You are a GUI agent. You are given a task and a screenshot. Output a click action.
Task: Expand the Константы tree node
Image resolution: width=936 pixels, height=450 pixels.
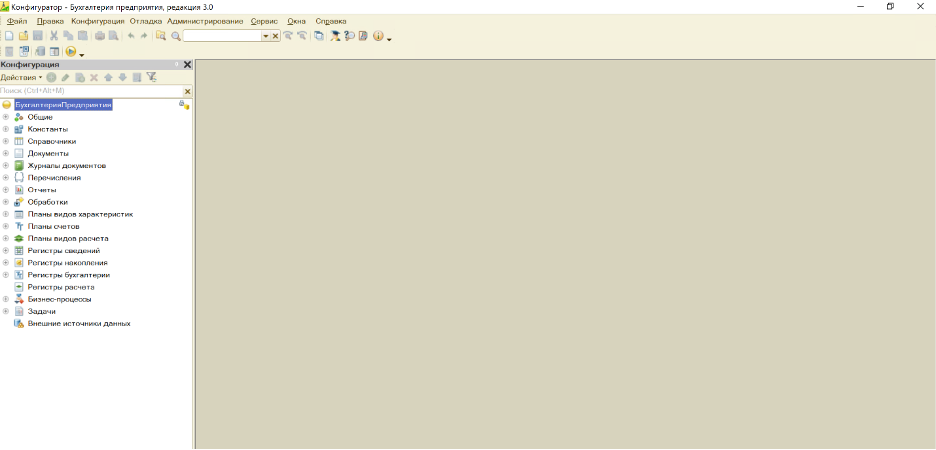pos(6,129)
